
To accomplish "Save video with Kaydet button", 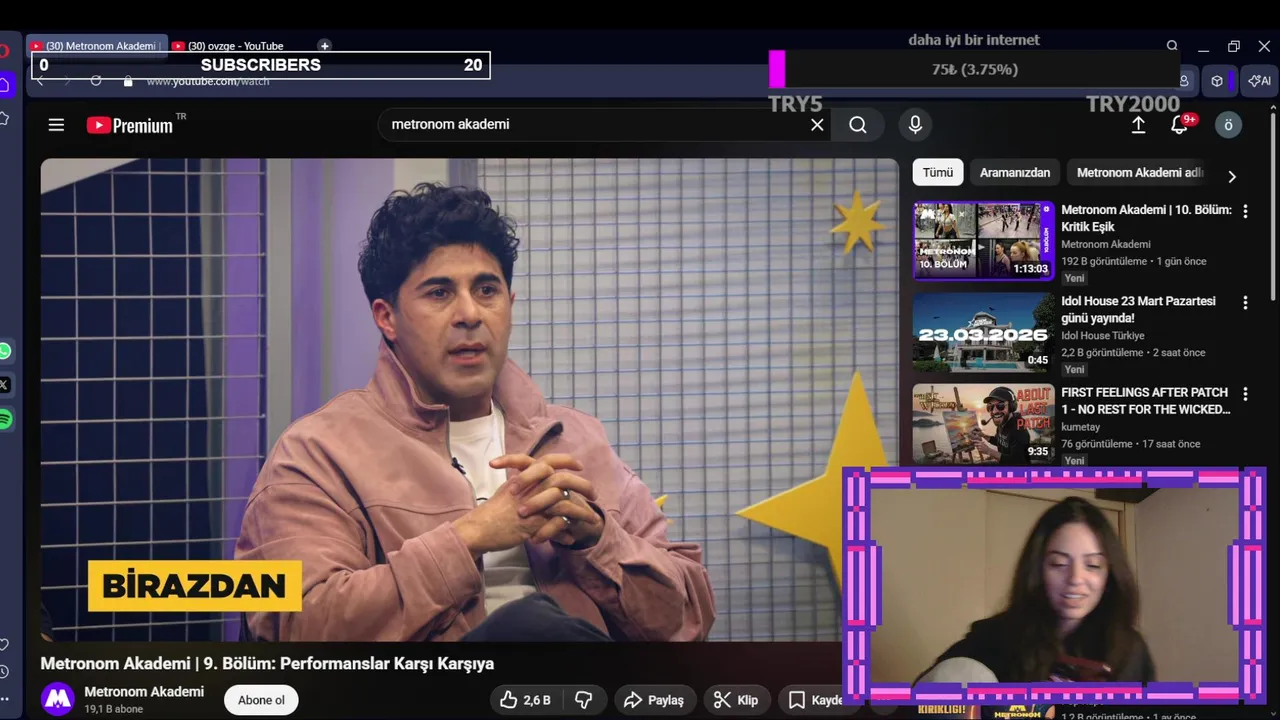I will [815, 700].
